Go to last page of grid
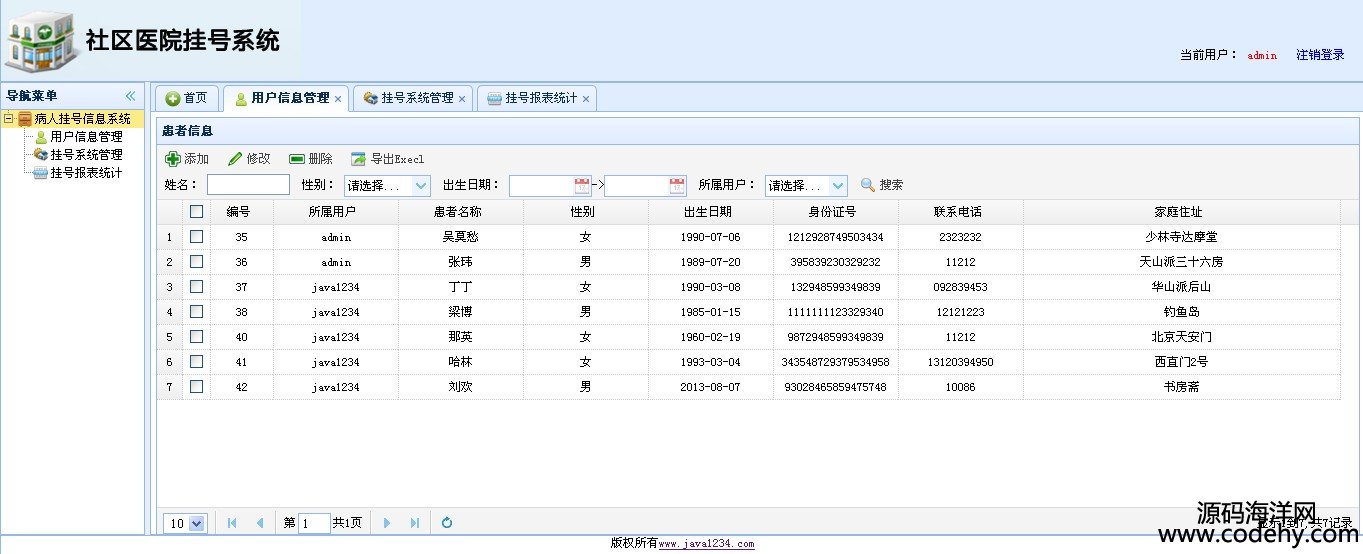Image resolution: width=1363 pixels, height=554 pixels. 415,523
